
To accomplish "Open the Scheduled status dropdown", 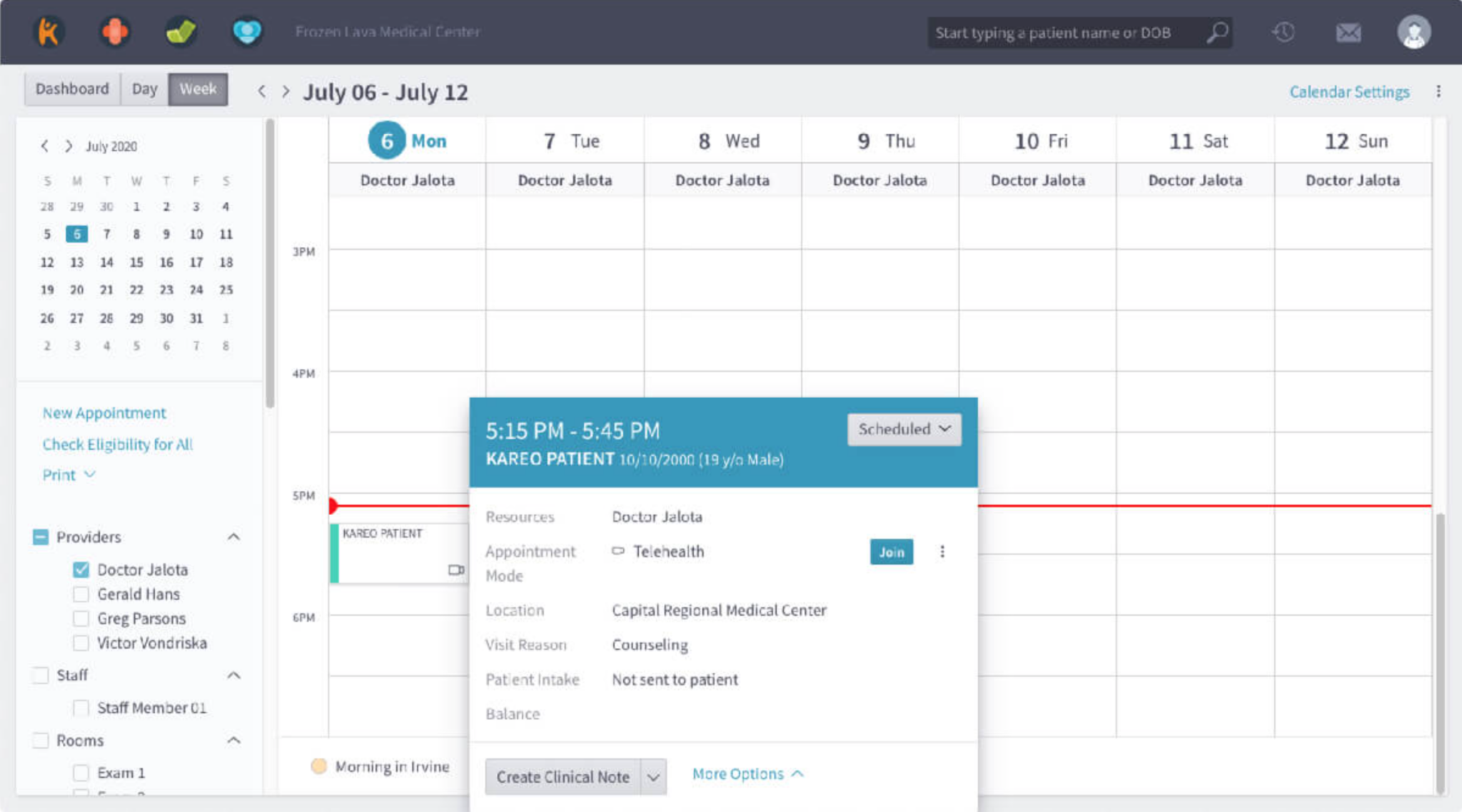I will (x=904, y=429).
